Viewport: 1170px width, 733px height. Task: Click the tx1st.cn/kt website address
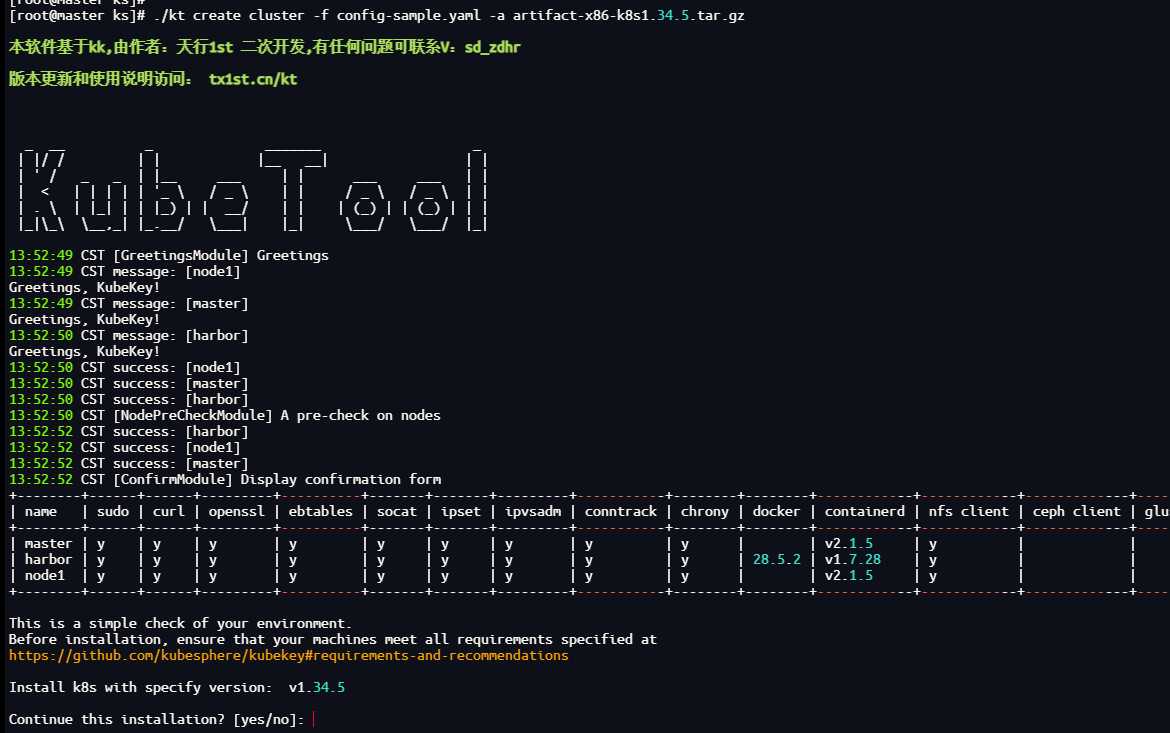[253, 79]
